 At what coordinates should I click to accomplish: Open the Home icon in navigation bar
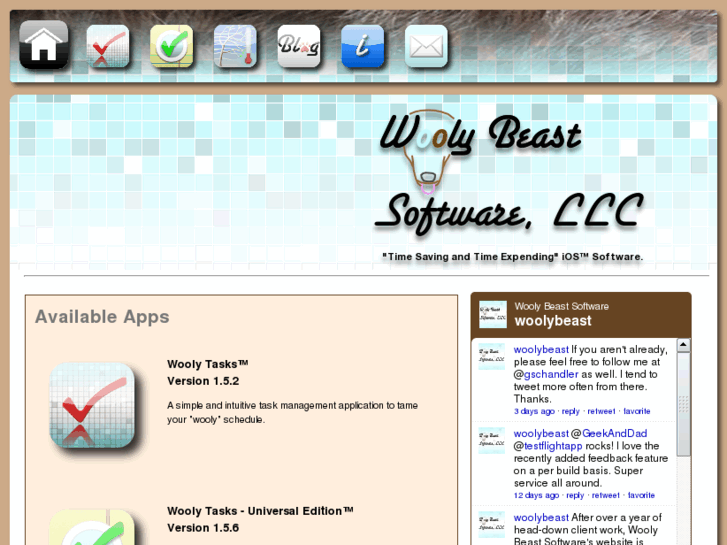point(44,45)
